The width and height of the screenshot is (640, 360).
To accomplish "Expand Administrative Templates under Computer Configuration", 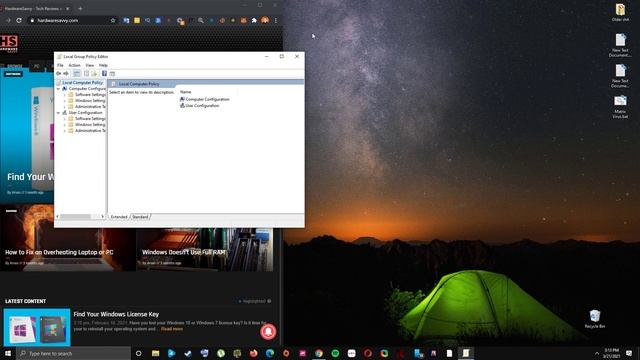I will [x=64, y=107].
